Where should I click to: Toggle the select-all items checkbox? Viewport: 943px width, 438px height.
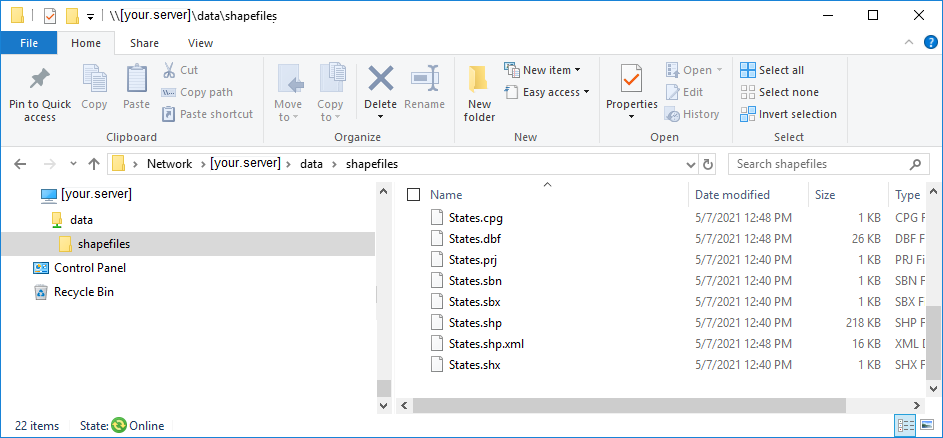click(413, 195)
